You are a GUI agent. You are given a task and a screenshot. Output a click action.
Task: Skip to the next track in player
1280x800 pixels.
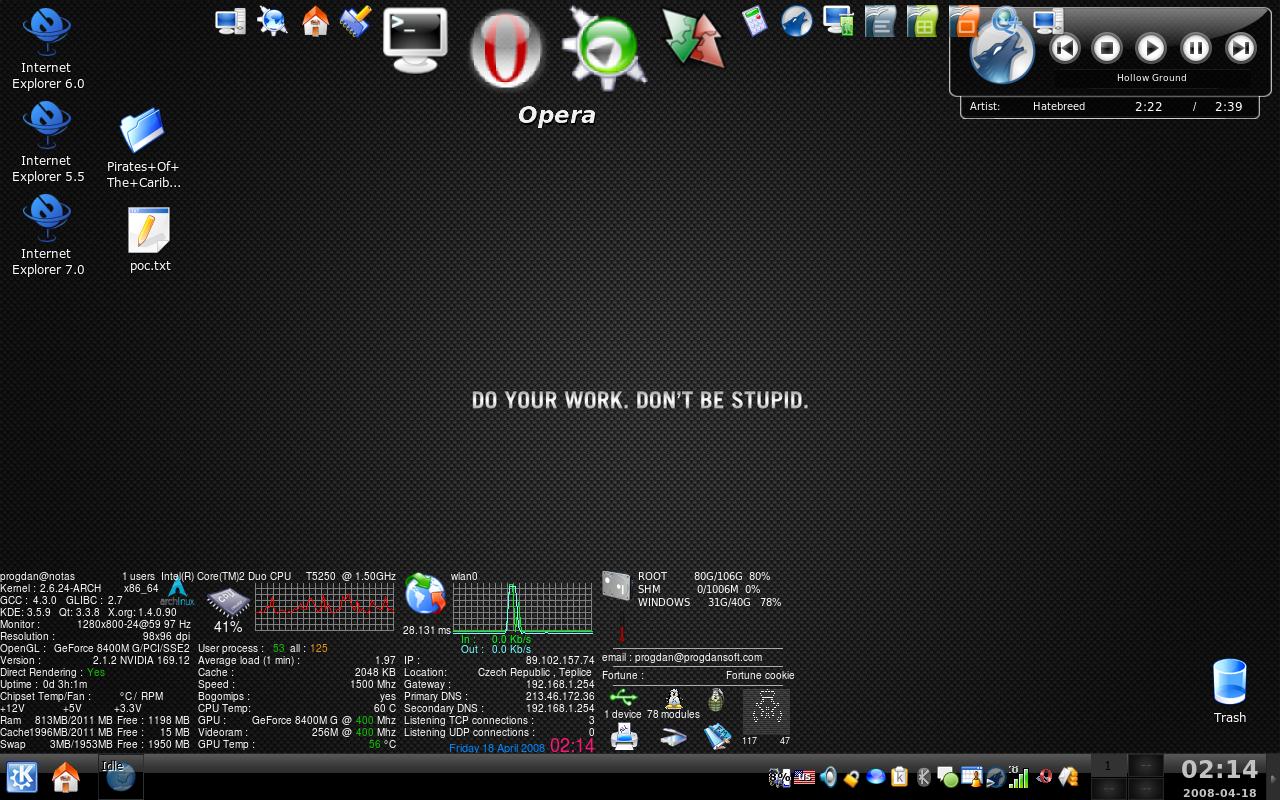click(x=1240, y=47)
